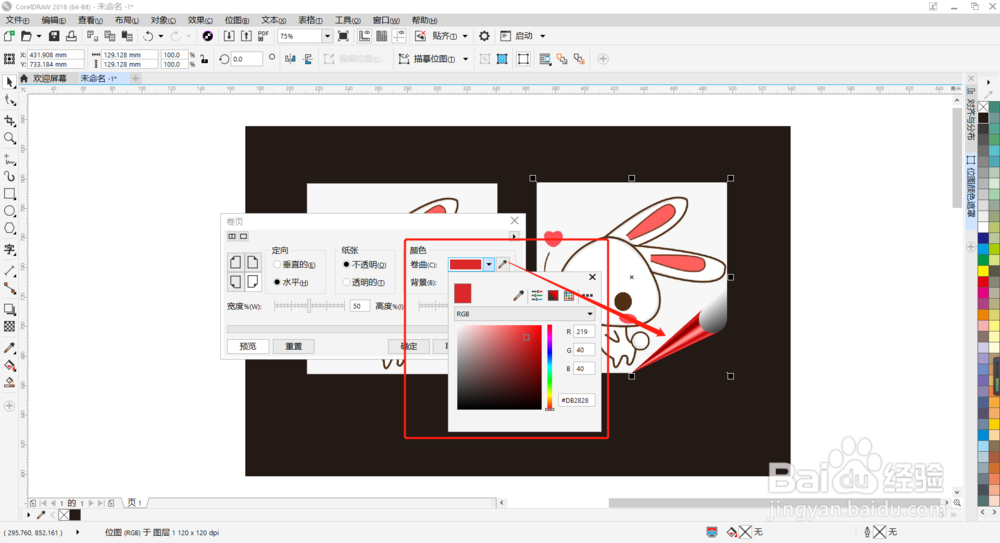This screenshot has width=1000, height=543.
Task: Toggle the lock ratio padlock
Action: pyautogui.click(x=204, y=59)
